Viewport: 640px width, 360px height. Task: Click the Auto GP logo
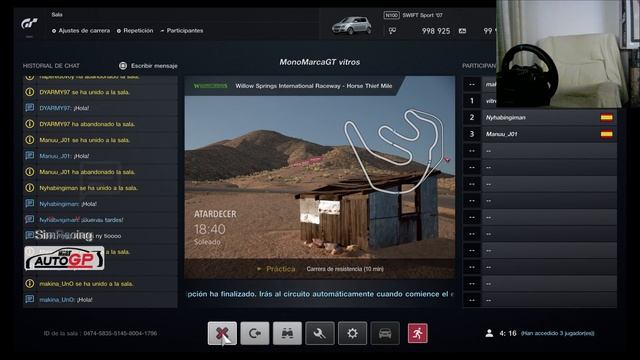(x=64, y=258)
